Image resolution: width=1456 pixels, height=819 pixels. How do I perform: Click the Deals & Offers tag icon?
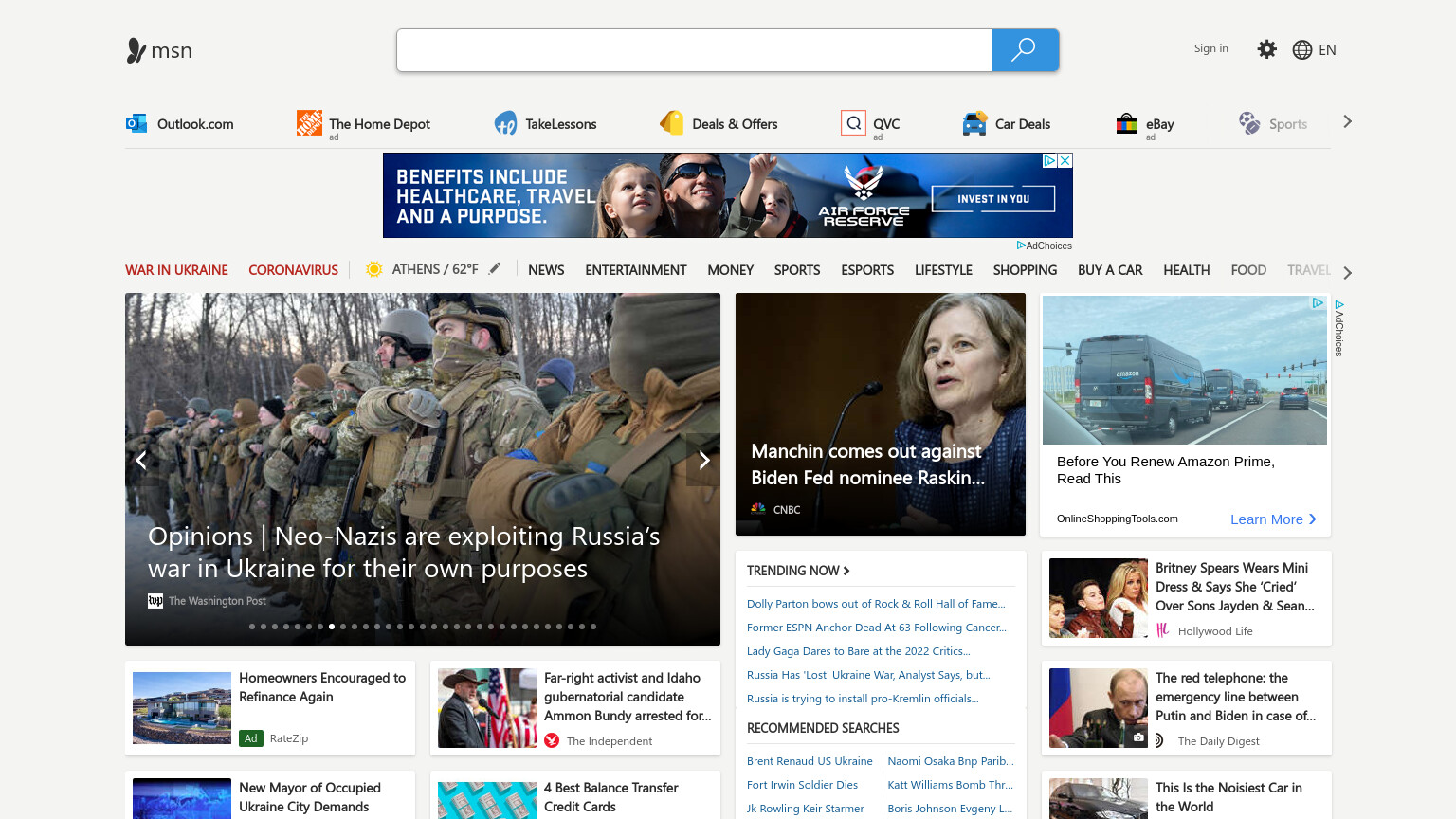672,123
